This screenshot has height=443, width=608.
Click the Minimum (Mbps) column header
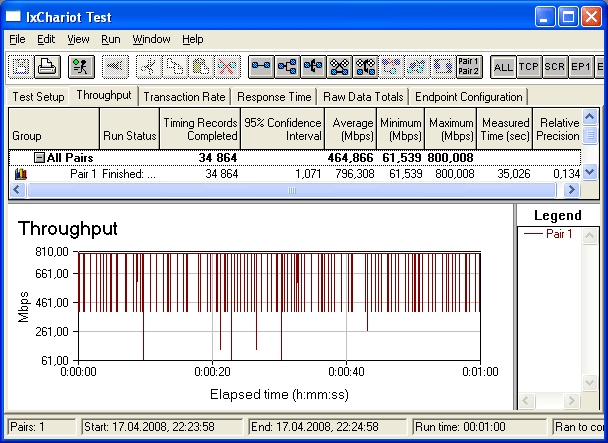[401, 129]
